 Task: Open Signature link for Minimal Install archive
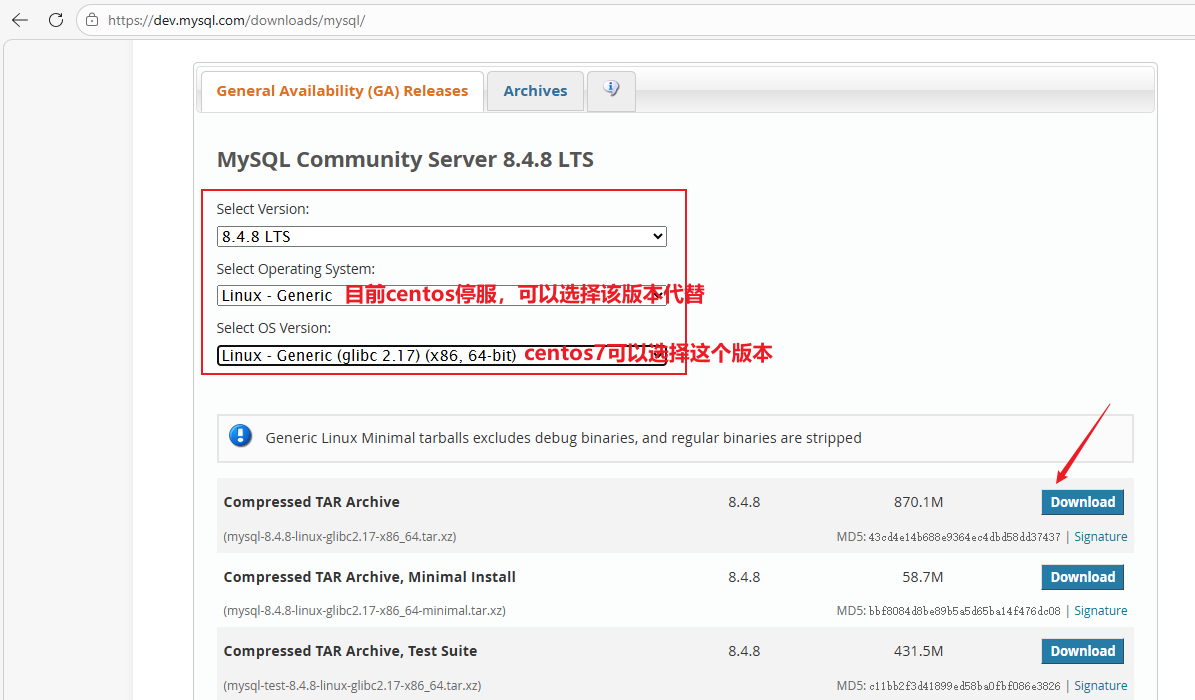point(1100,611)
